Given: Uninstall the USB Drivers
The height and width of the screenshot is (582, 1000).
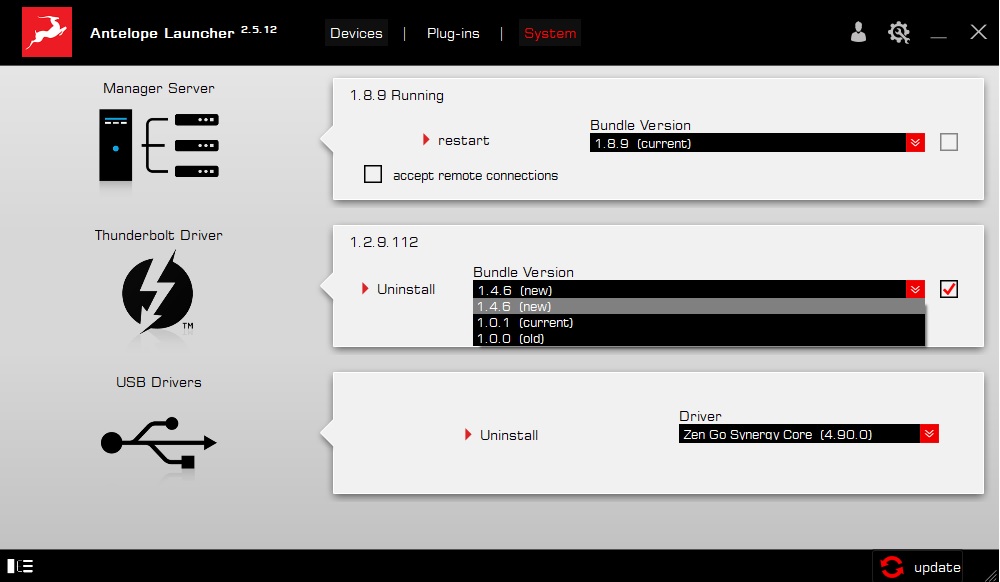Looking at the screenshot, I should pos(509,435).
